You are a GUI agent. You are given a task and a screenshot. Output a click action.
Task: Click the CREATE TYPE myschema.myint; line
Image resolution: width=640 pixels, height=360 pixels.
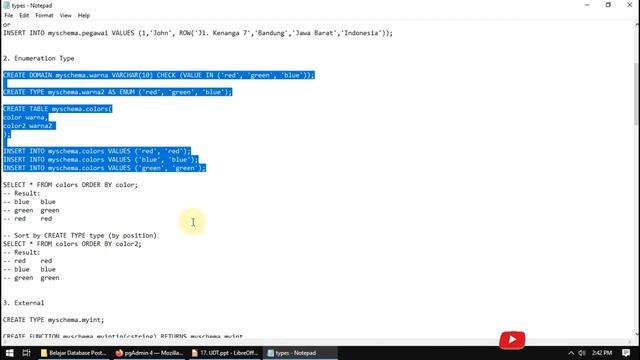coord(53,320)
